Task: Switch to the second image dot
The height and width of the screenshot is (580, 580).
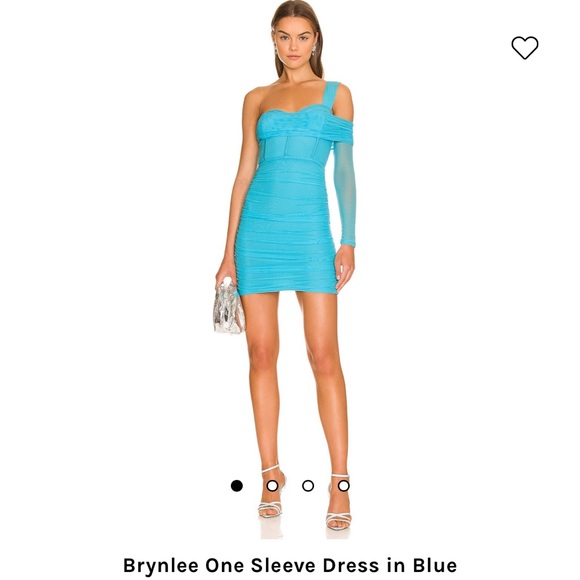Action: [272, 486]
